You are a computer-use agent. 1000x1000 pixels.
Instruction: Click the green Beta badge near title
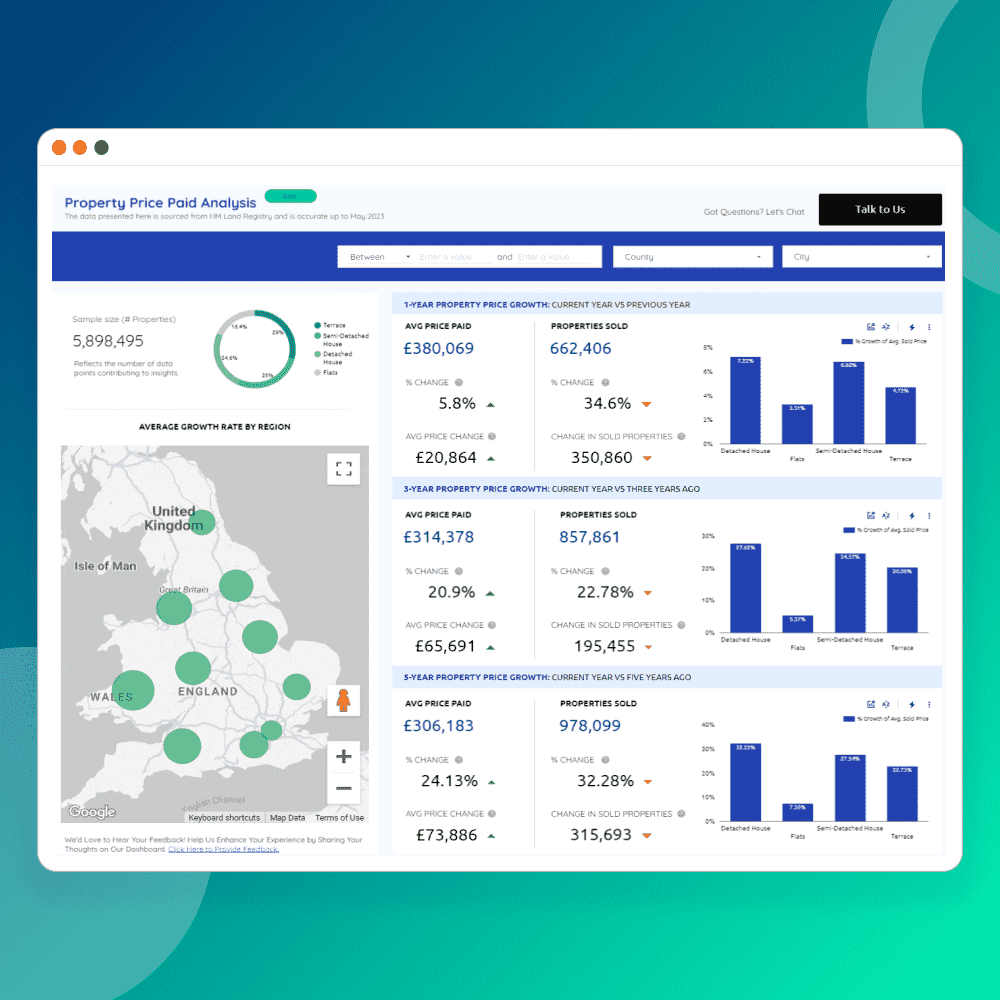290,196
